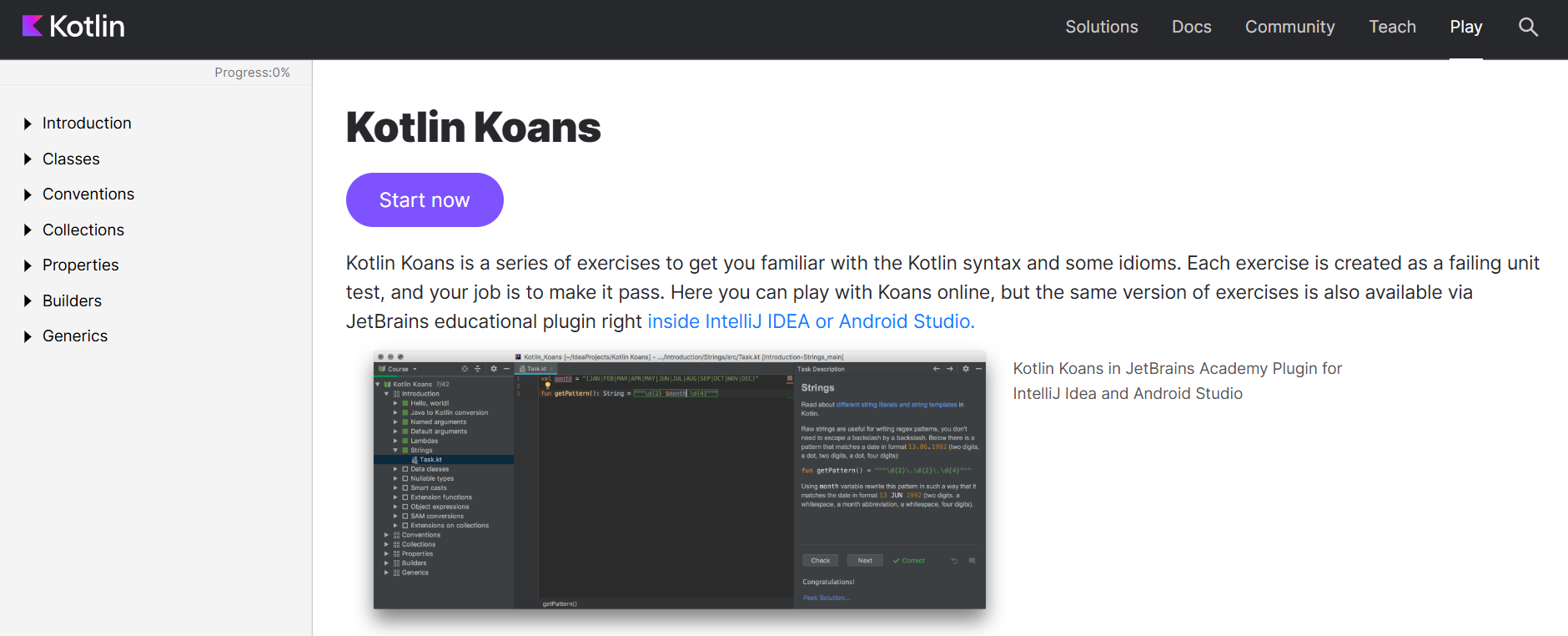Select the Play menu item
Viewport: 1568px width, 636px height.
coord(1465,27)
